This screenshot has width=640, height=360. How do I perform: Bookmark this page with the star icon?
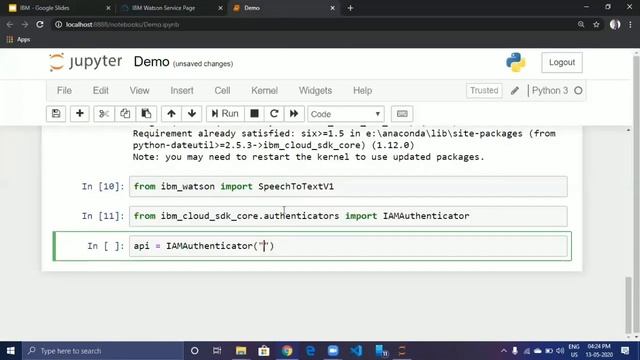tap(596, 24)
